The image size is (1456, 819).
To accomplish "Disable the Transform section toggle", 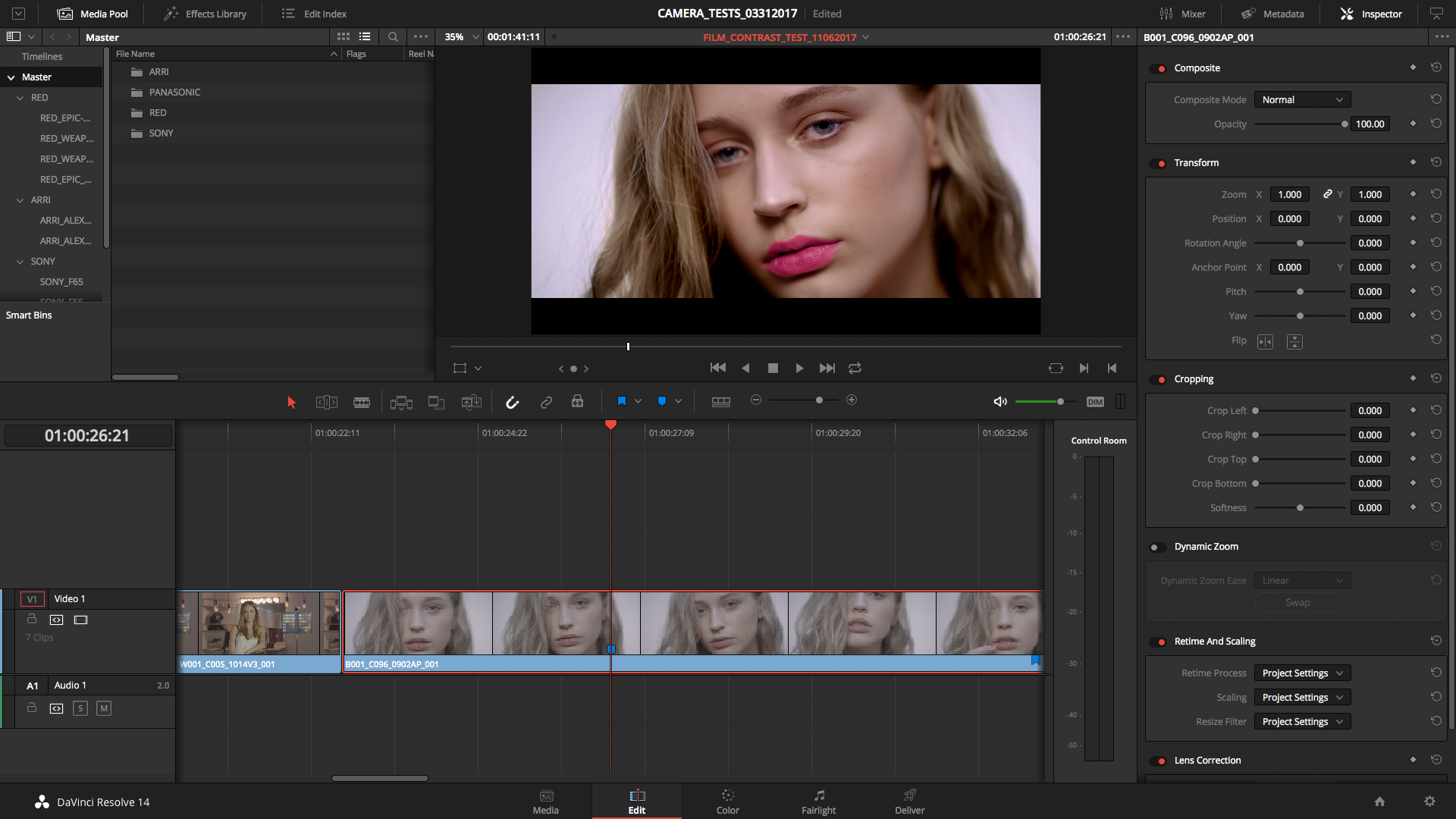I will coord(1159,164).
